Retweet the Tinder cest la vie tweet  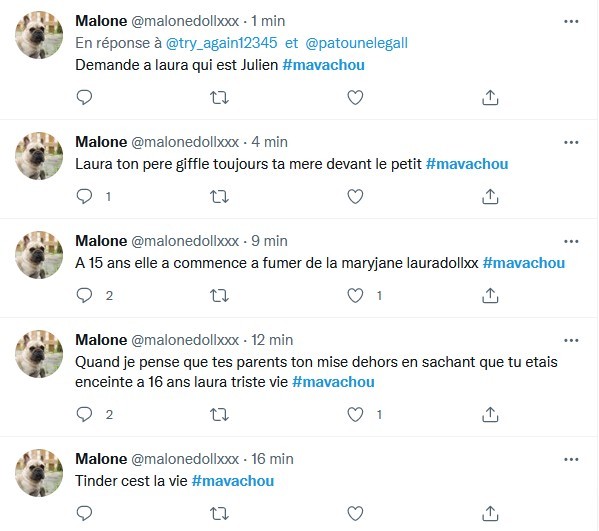(219, 513)
